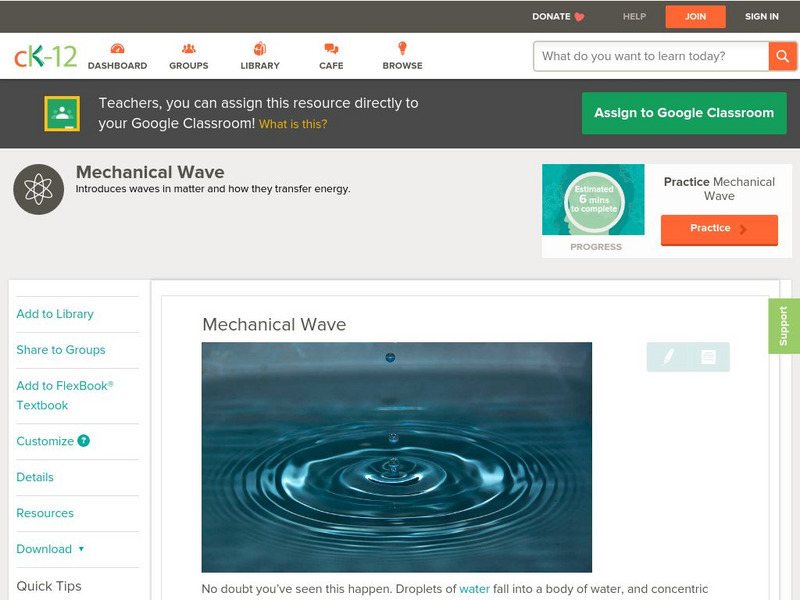Click the orange search magnifier button
Viewport: 800px width, 600px height.
click(782, 56)
